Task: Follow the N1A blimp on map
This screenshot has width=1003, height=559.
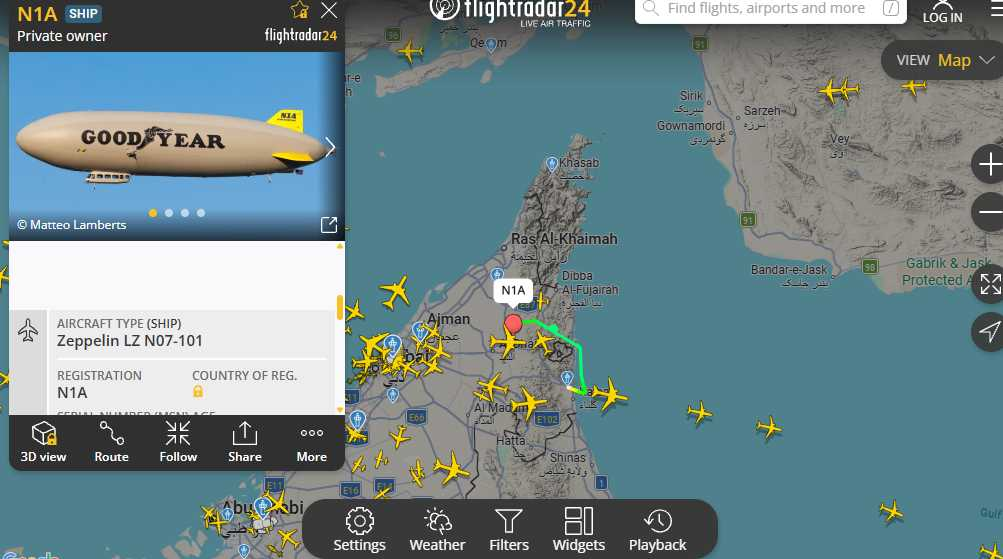Action: (178, 442)
